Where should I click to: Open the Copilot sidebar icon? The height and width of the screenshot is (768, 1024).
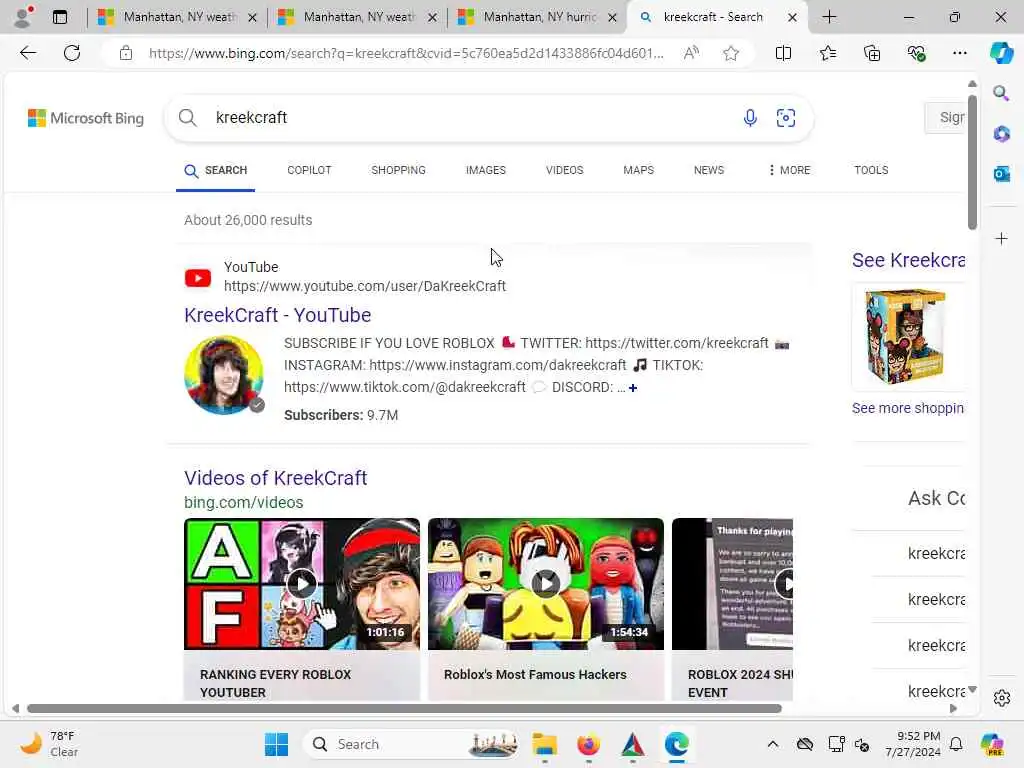[1001, 53]
